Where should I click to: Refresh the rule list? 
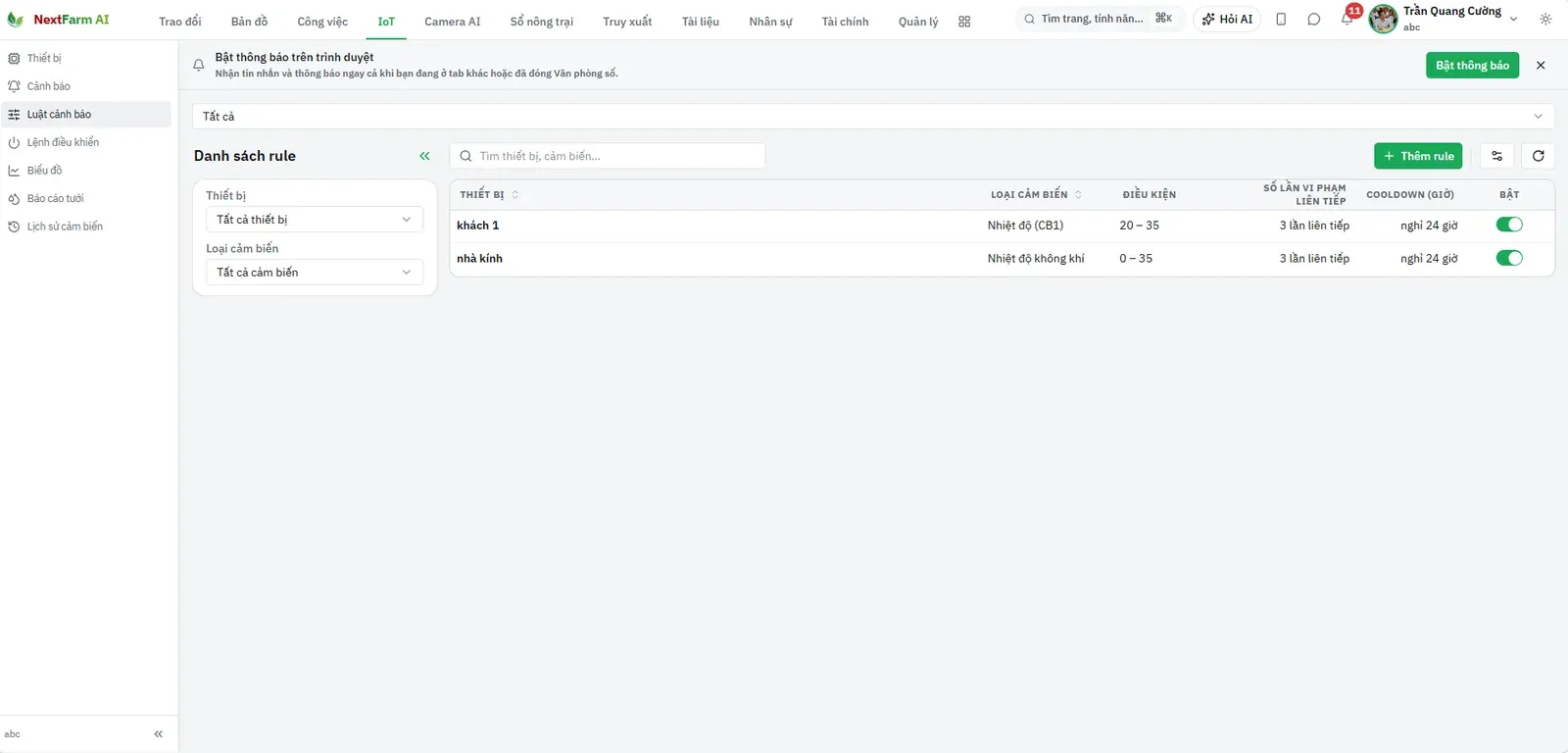[x=1539, y=156]
